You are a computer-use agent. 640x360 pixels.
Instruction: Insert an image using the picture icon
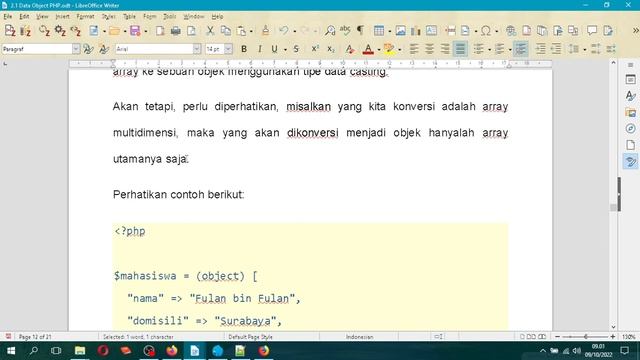[400, 31]
